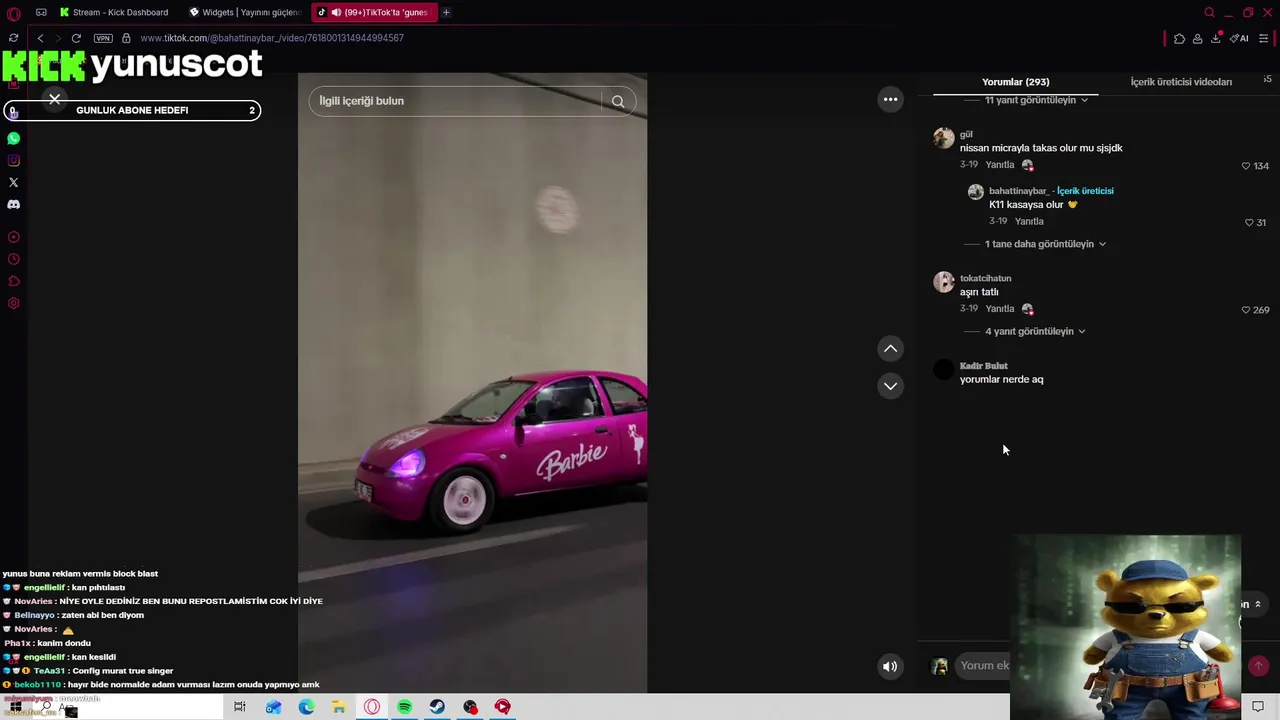1280x720 pixels.
Task: Click the 'Yorum ekle' comment field
Action: click(984, 666)
